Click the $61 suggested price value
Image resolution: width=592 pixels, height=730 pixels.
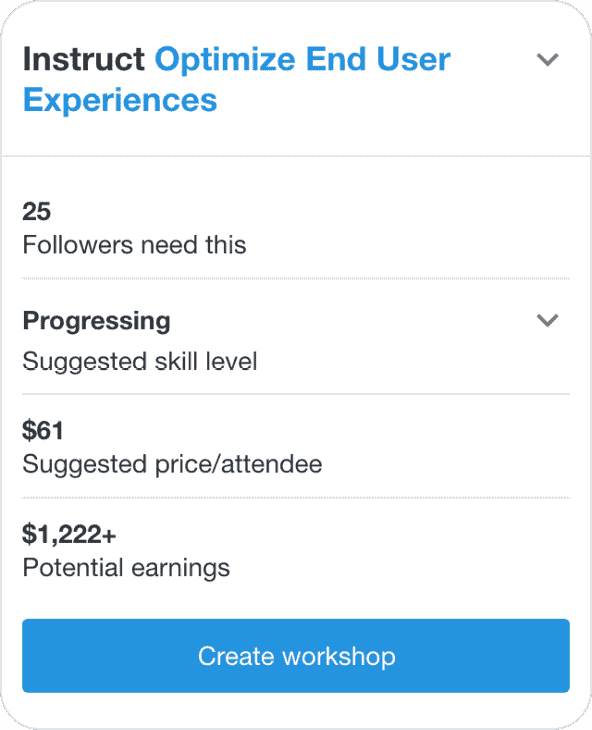43,430
